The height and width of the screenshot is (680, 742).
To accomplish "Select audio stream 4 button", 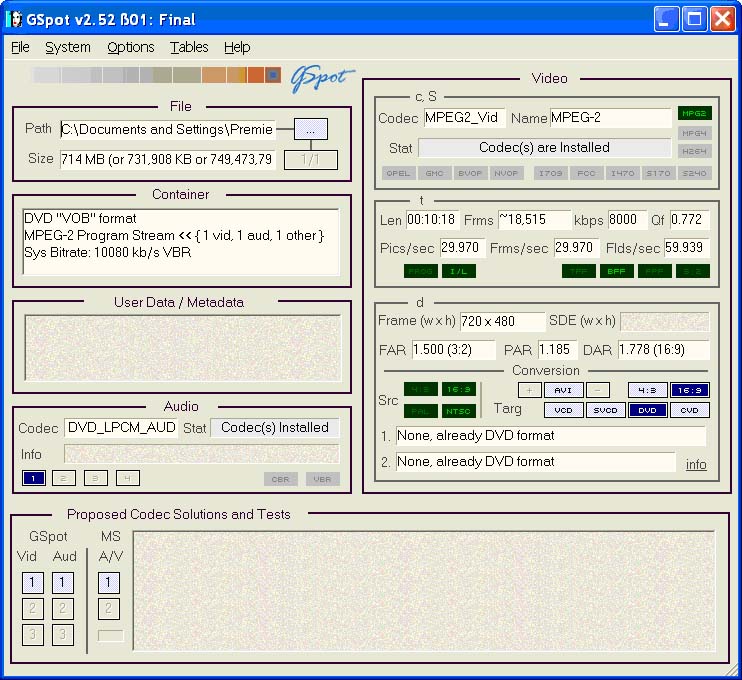I will (x=128, y=478).
